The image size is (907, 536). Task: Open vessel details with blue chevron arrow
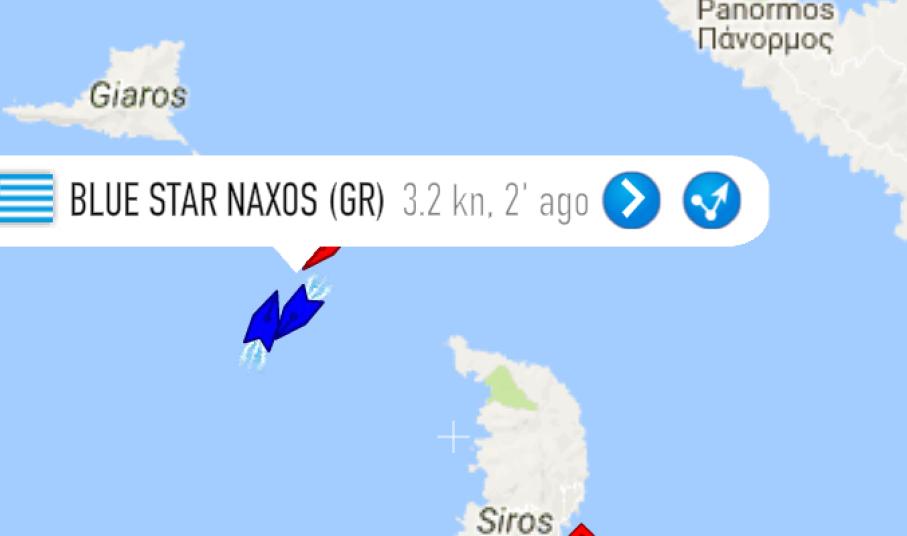(x=631, y=200)
